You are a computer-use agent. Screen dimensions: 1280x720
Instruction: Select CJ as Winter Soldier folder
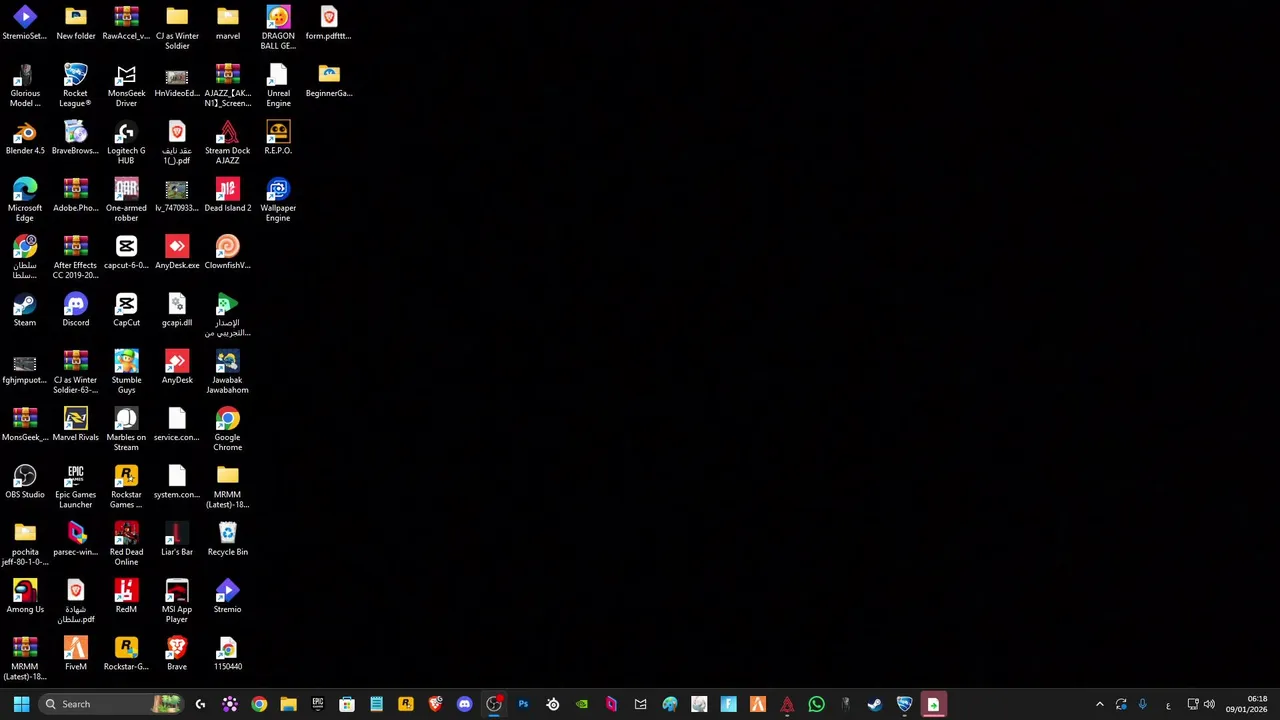click(x=177, y=29)
